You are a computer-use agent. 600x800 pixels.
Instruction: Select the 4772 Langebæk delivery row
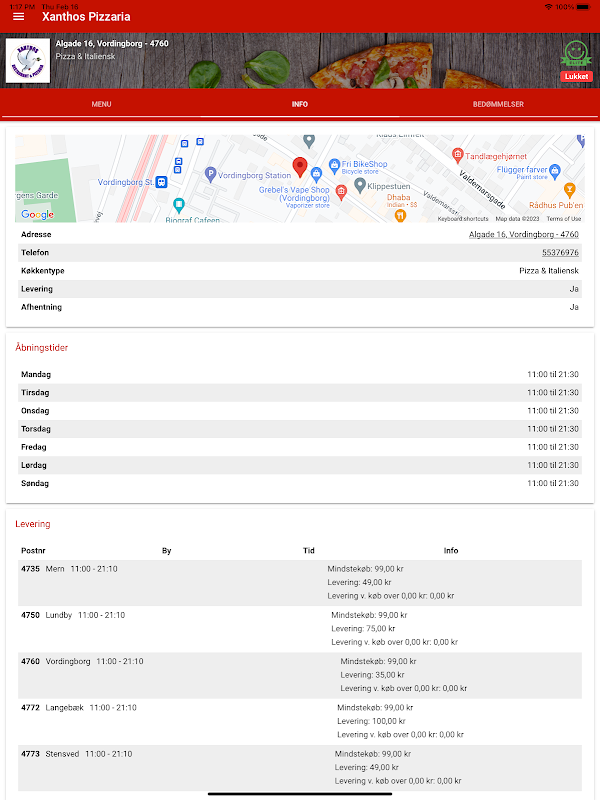[300, 721]
